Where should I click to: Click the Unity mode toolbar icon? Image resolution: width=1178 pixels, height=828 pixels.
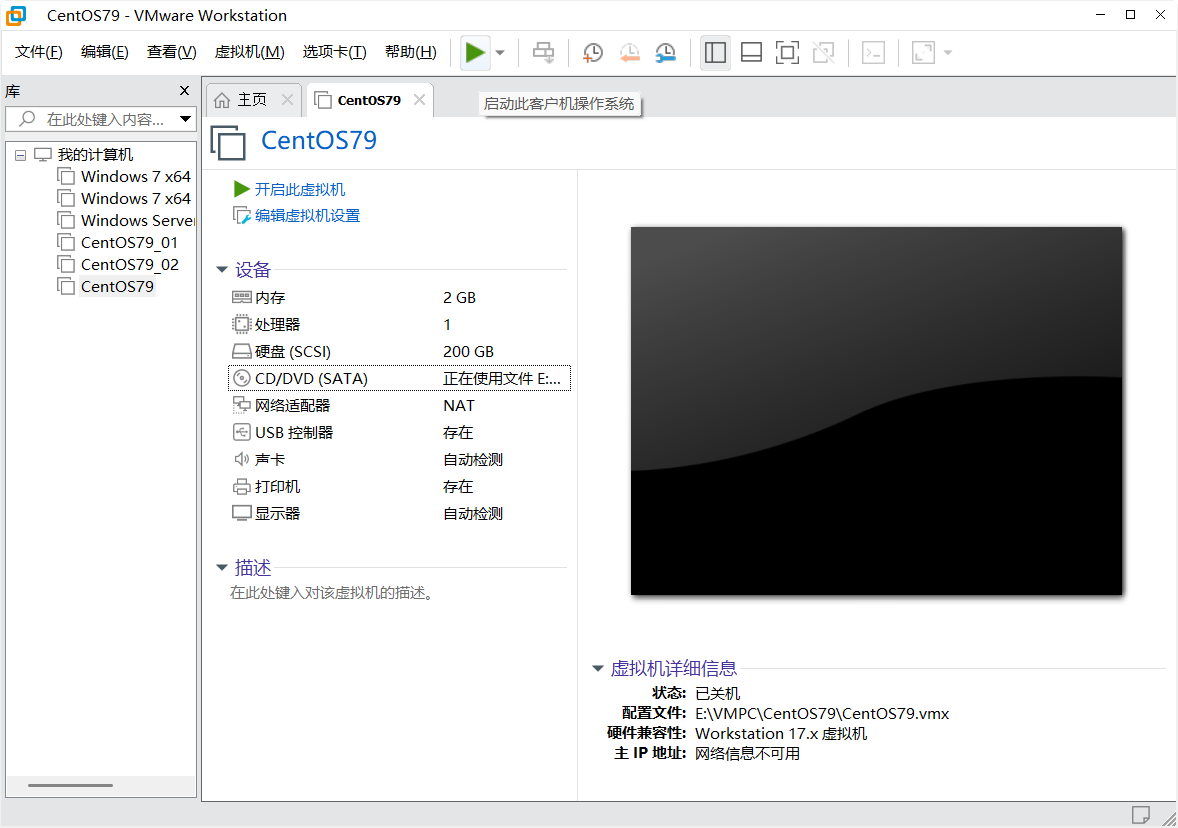pyautogui.click(x=823, y=53)
